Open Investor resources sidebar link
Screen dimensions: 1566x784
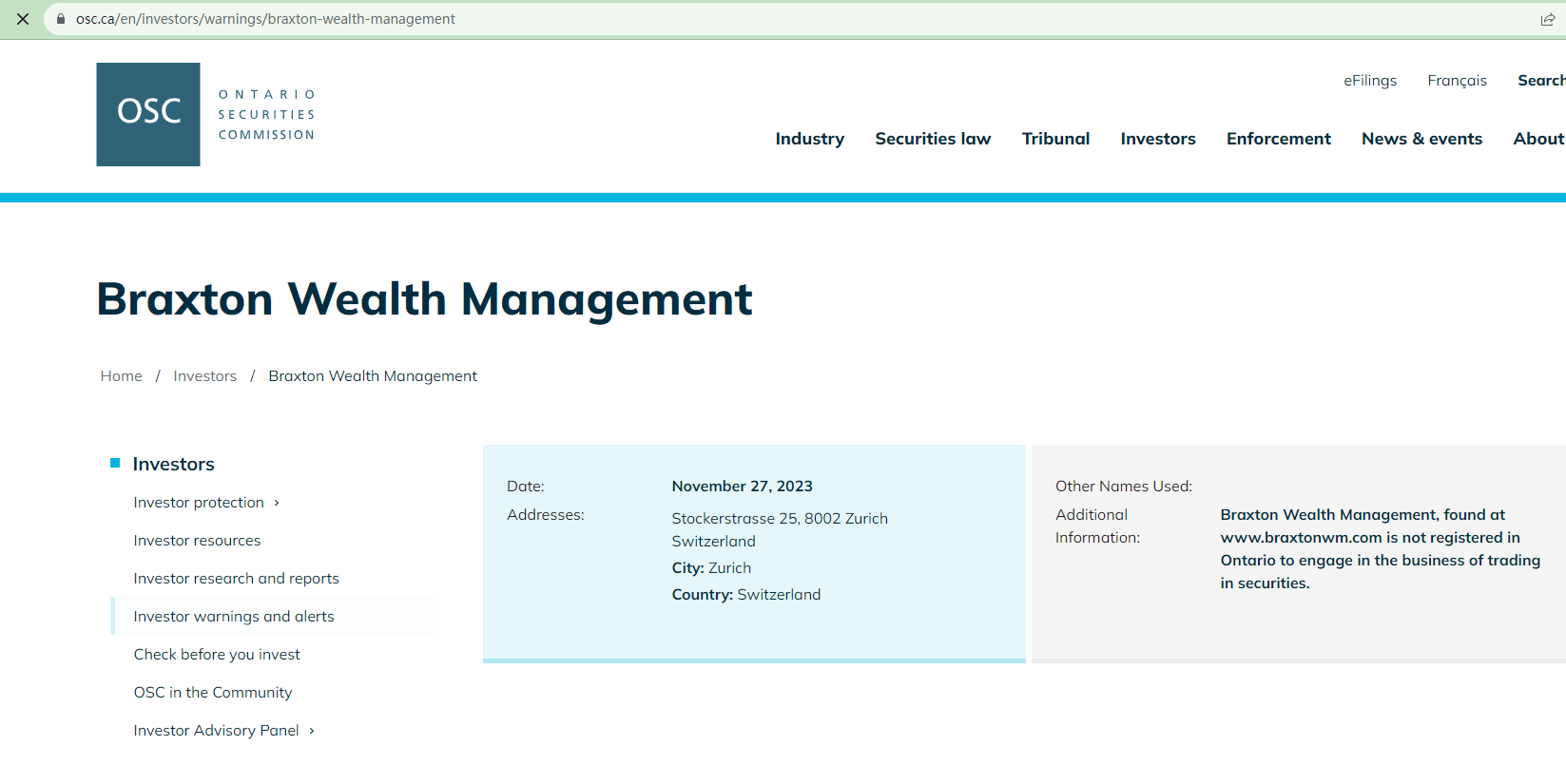point(197,541)
